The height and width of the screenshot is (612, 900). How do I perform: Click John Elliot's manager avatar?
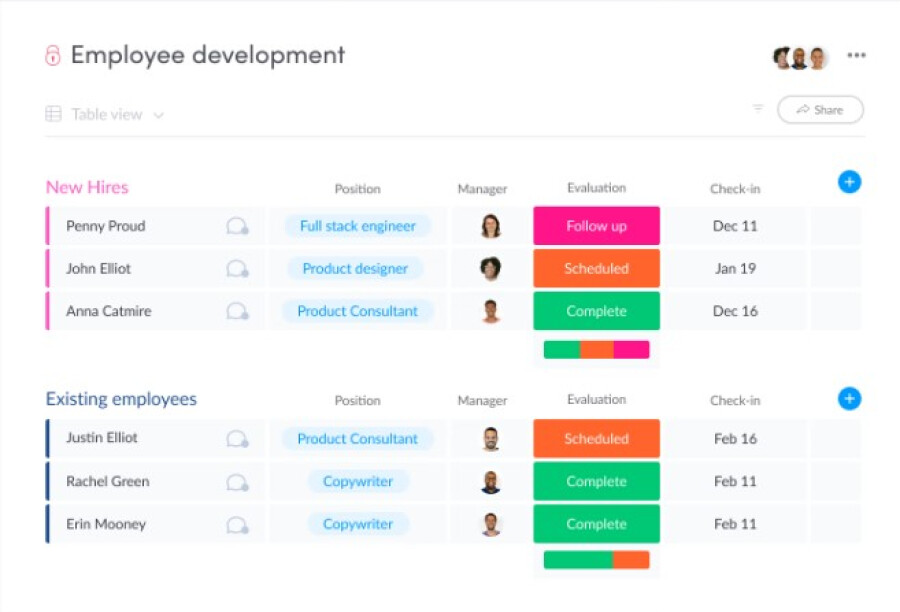(x=491, y=269)
